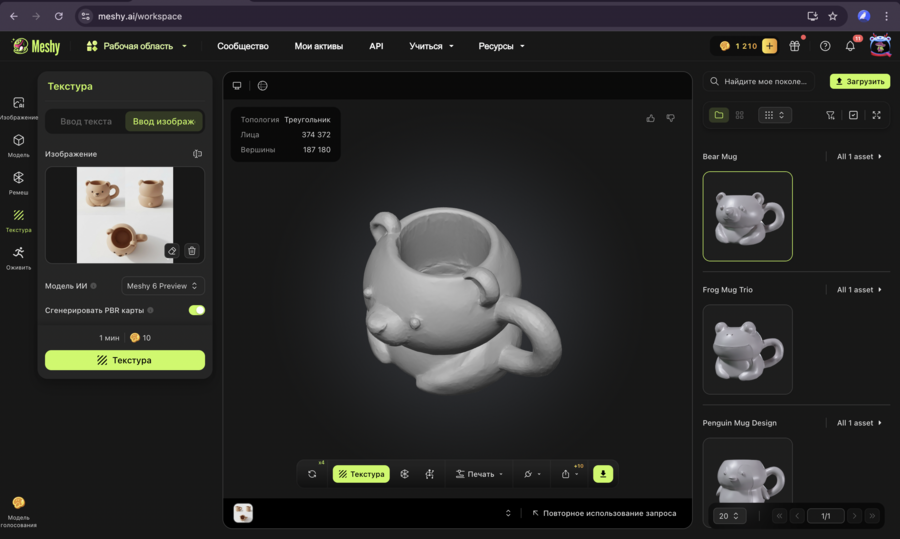Click the Загрузить upload button
This screenshot has height=539, width=900.
(x=860, y=81)
